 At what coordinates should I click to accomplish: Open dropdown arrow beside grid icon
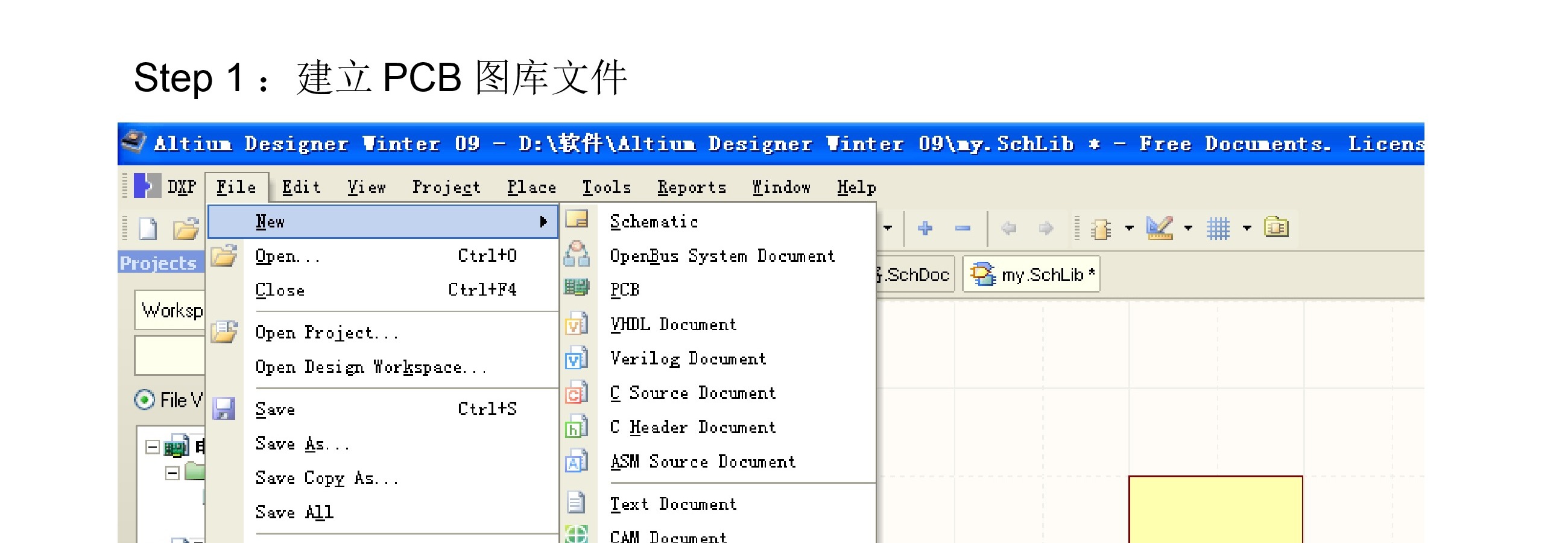tap(1247, 228)
